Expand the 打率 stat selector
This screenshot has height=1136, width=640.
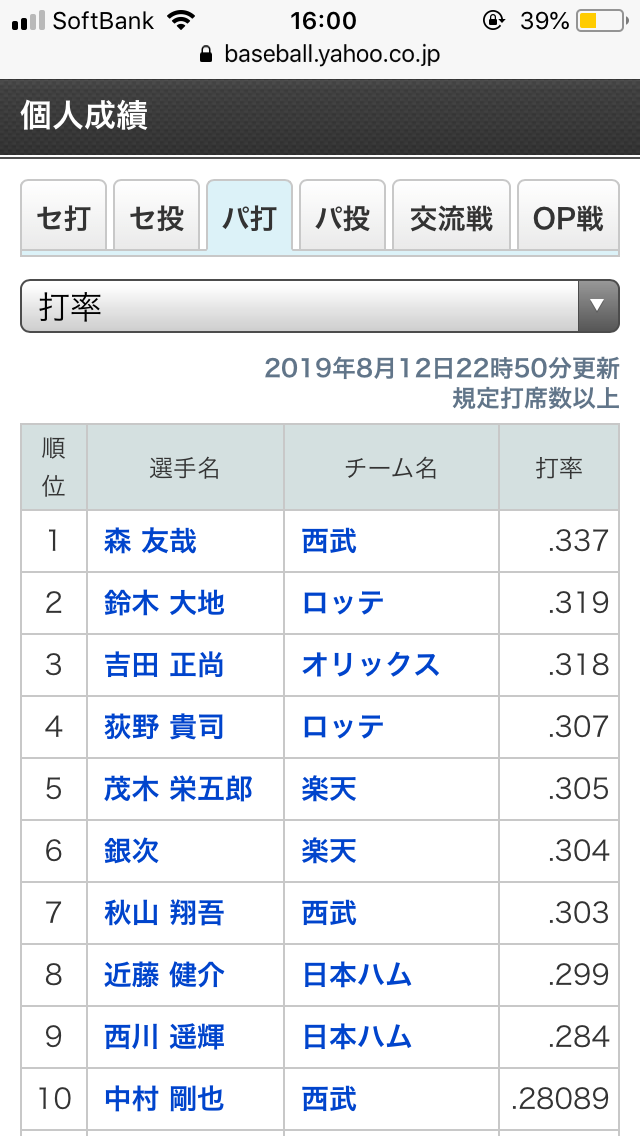point(320,306)
